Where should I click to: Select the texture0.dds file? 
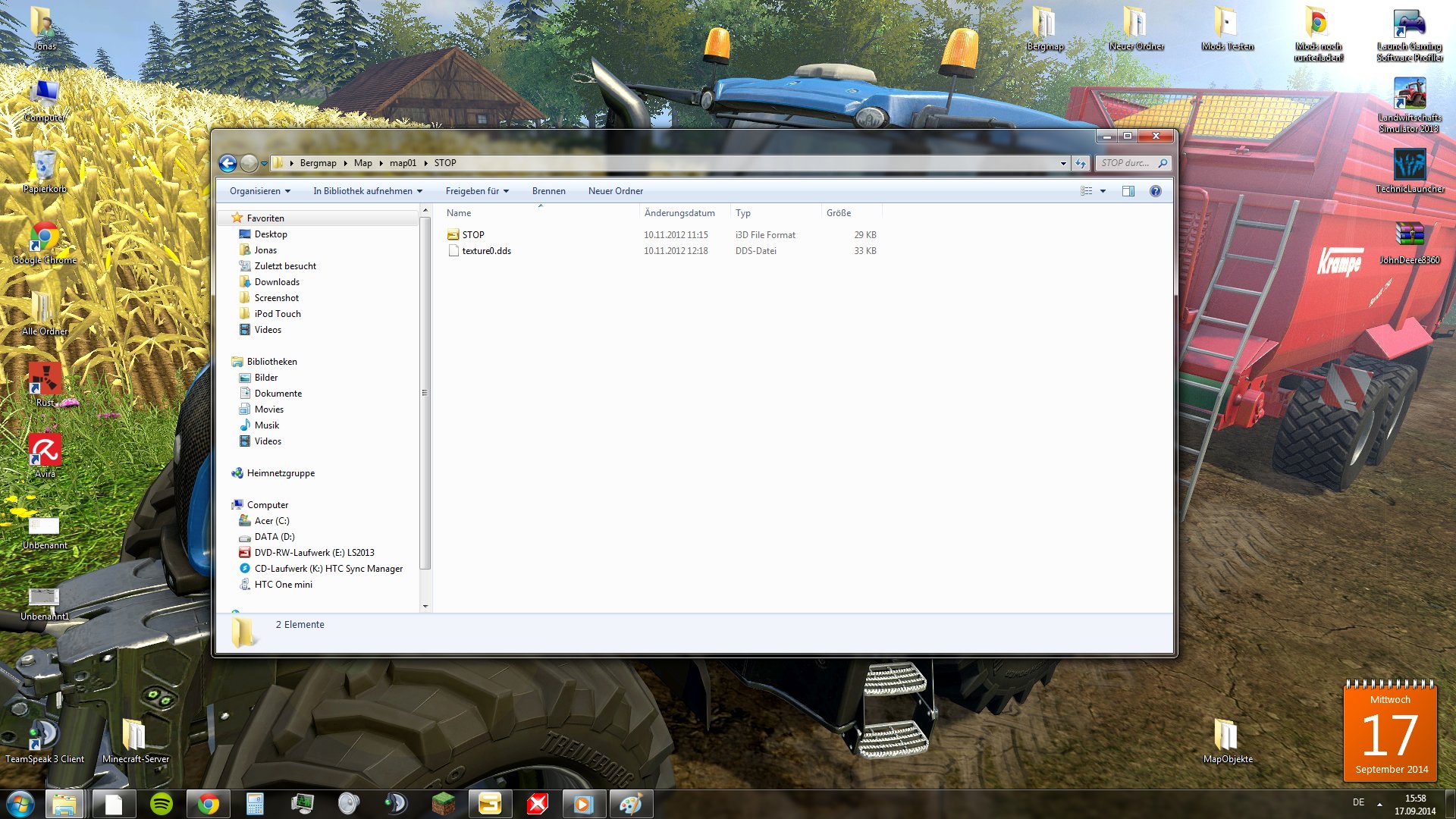pos(486,251)
